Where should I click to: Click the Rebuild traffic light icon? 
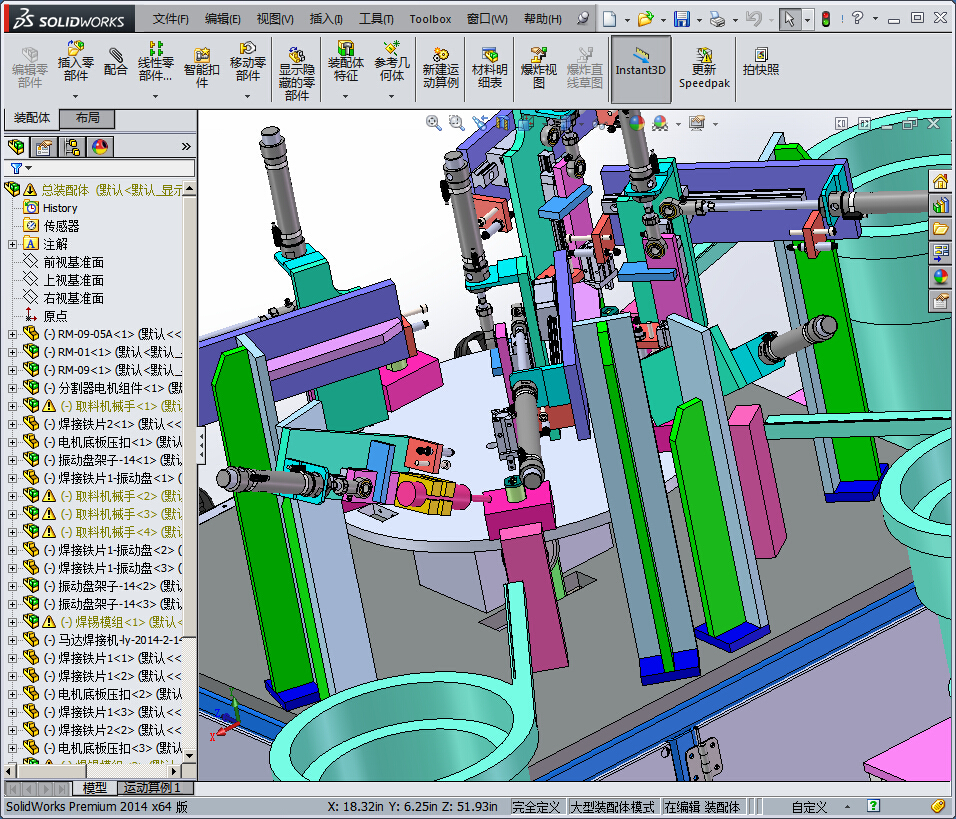825,19
